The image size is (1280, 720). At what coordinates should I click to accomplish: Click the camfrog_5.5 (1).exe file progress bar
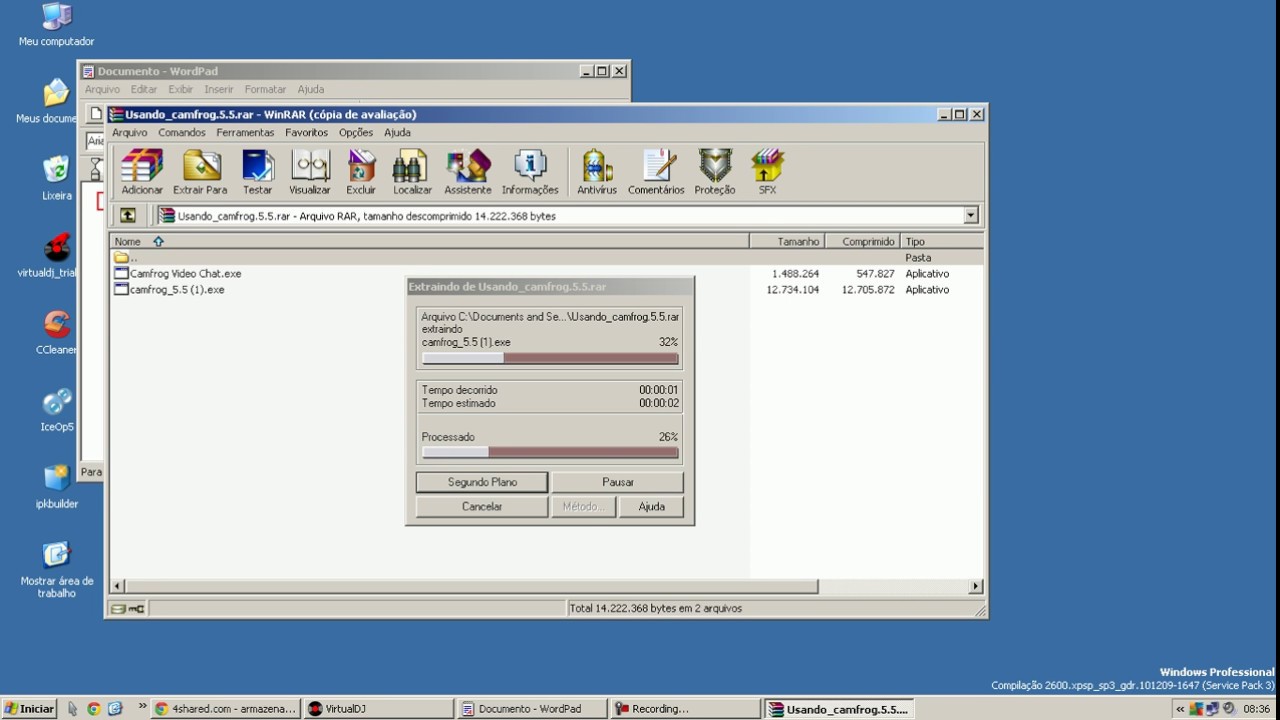coord(550,358)
